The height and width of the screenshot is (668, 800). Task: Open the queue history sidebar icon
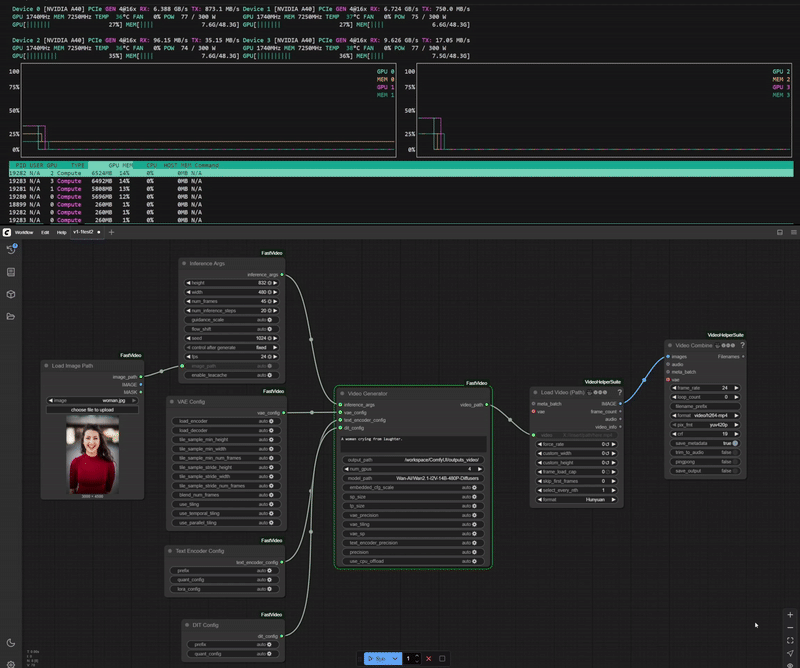[11, 250]
